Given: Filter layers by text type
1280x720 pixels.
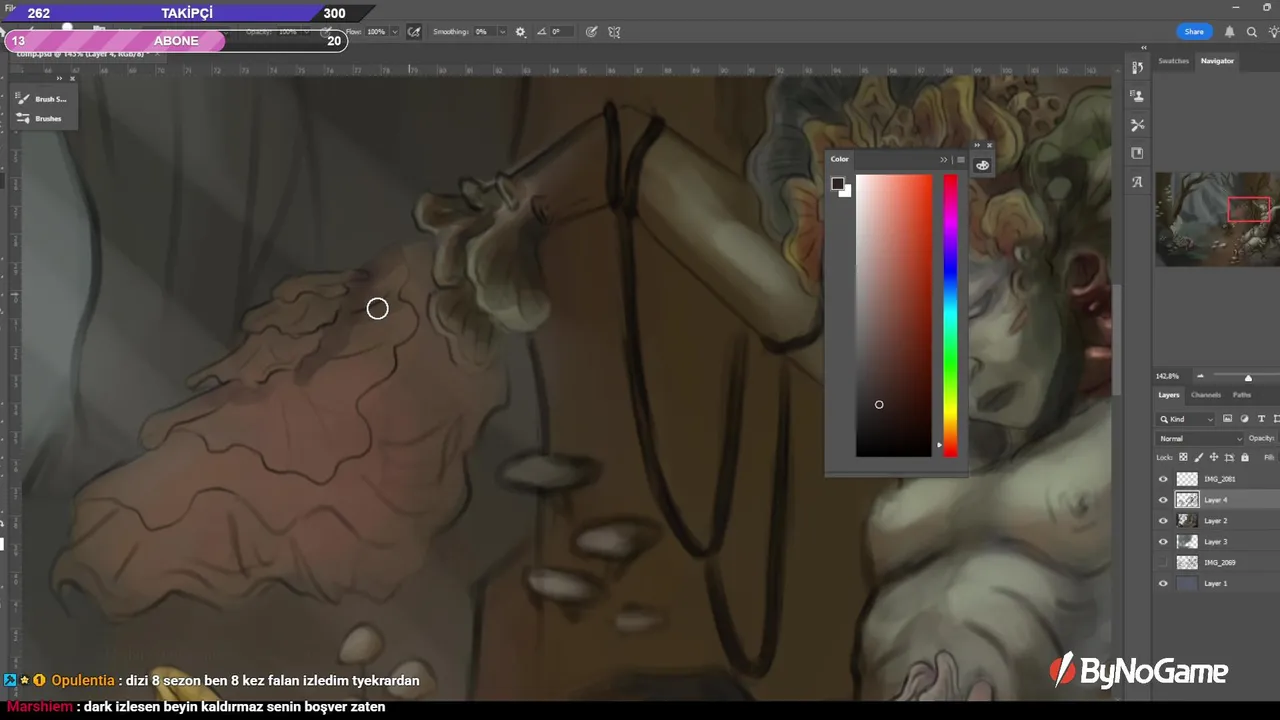Looking at the screenshot, I should [x=1261, y=419].
